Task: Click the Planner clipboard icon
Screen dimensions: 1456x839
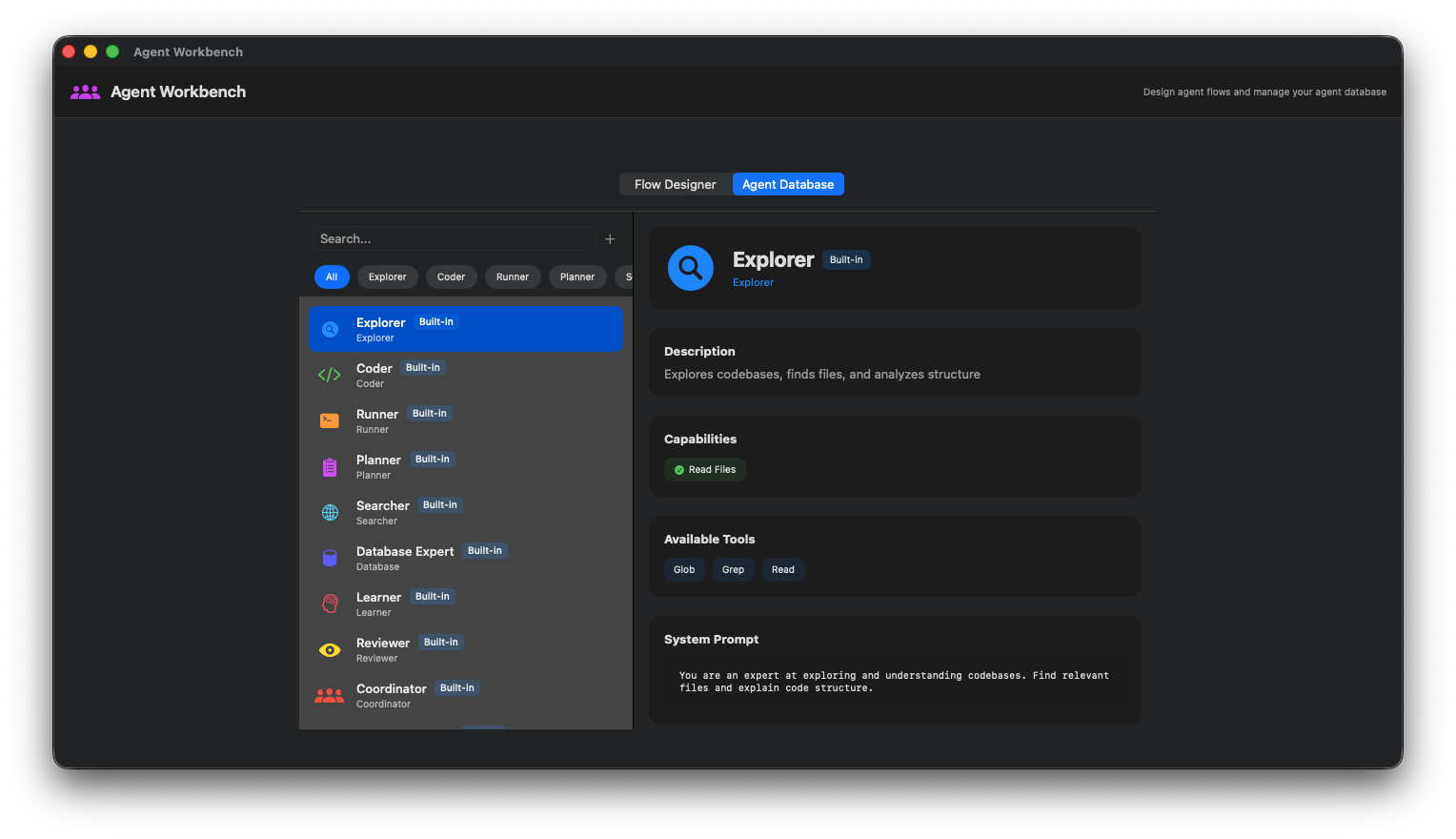Action: 330,466
